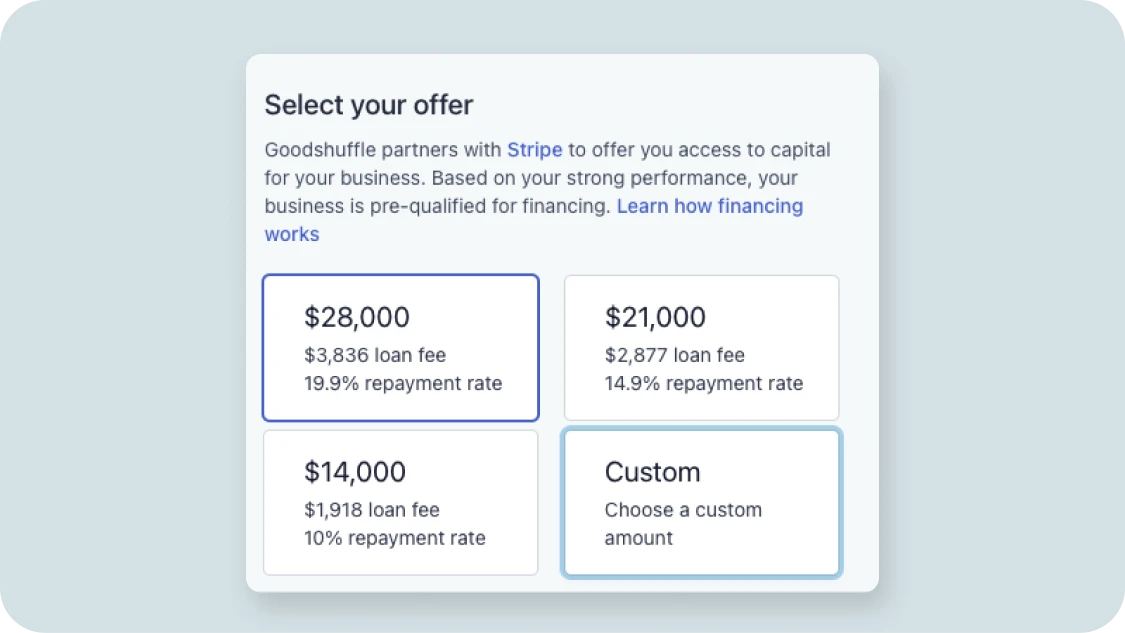Viewport: 1125px width, 633px height.
Task: Click the 10% repayment rate text
Action: pyautogui.click(x=394, y=538)
